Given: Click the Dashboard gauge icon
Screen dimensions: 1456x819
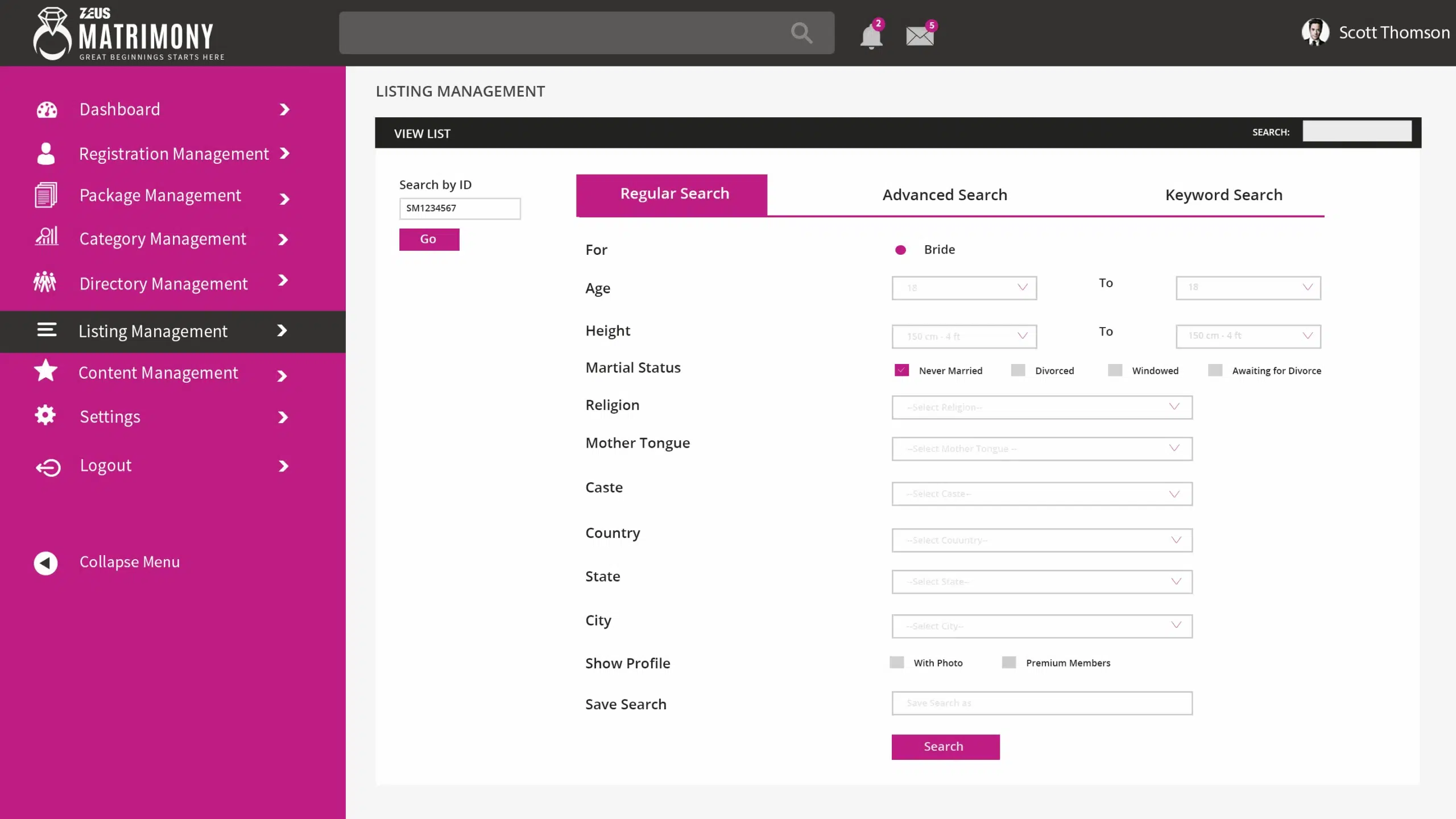Looking at the screenshot, I should click(x=47, y=109).
